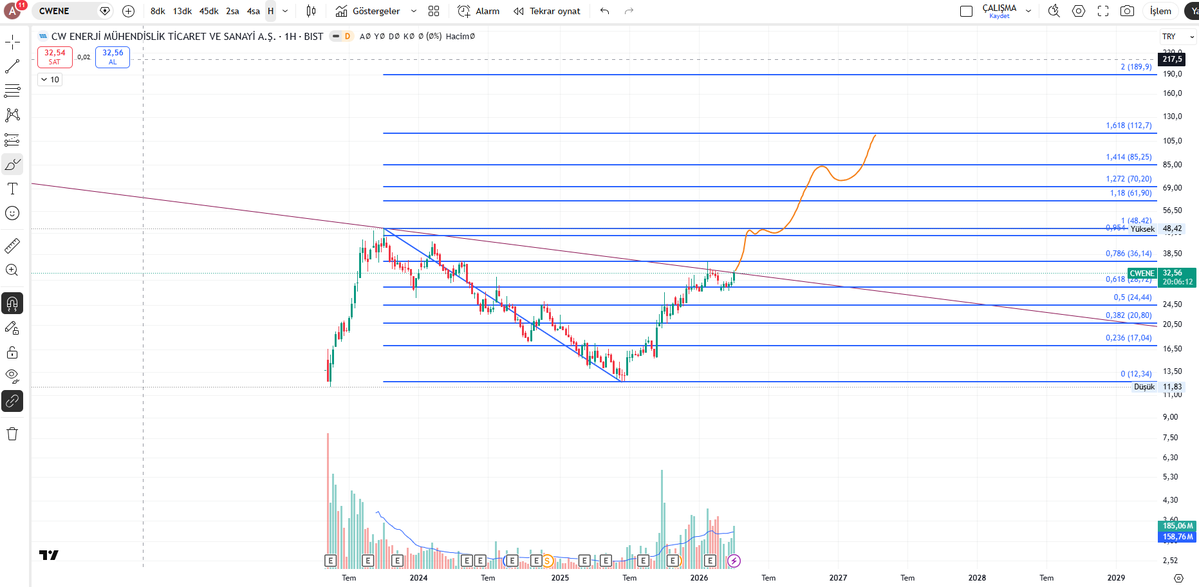The width and height of the screenshot is (1199, 587).
Task: Click the 2027 label on time axis
Action: pos(838,578)
